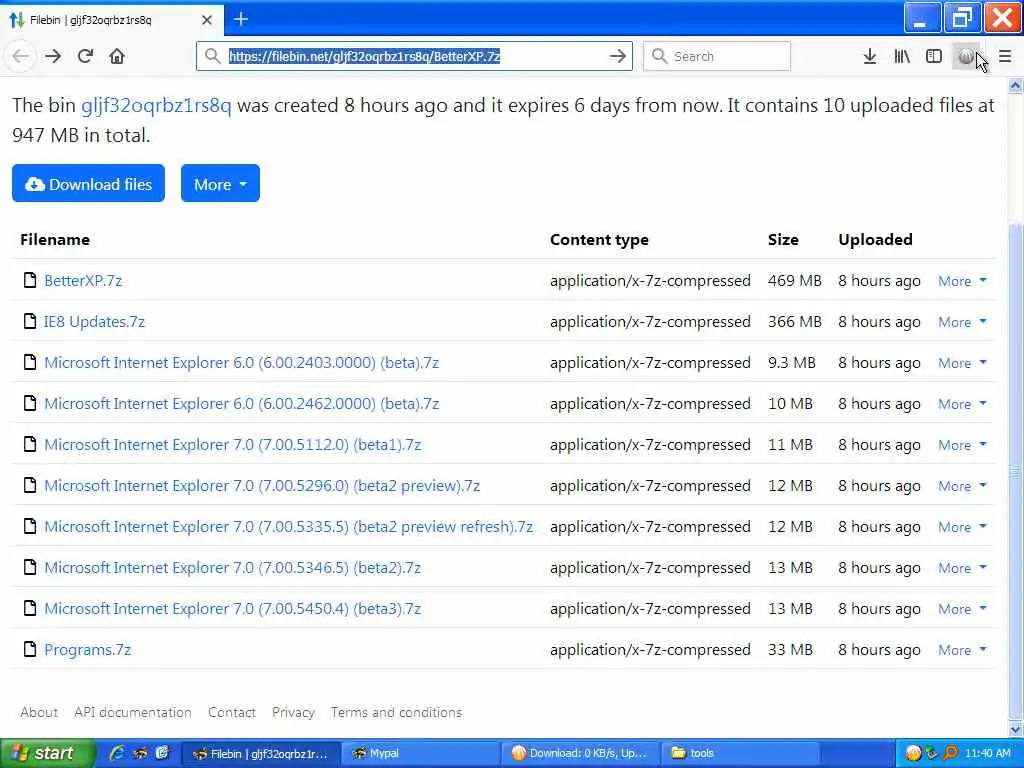Click the Download files button

[88, 184]
